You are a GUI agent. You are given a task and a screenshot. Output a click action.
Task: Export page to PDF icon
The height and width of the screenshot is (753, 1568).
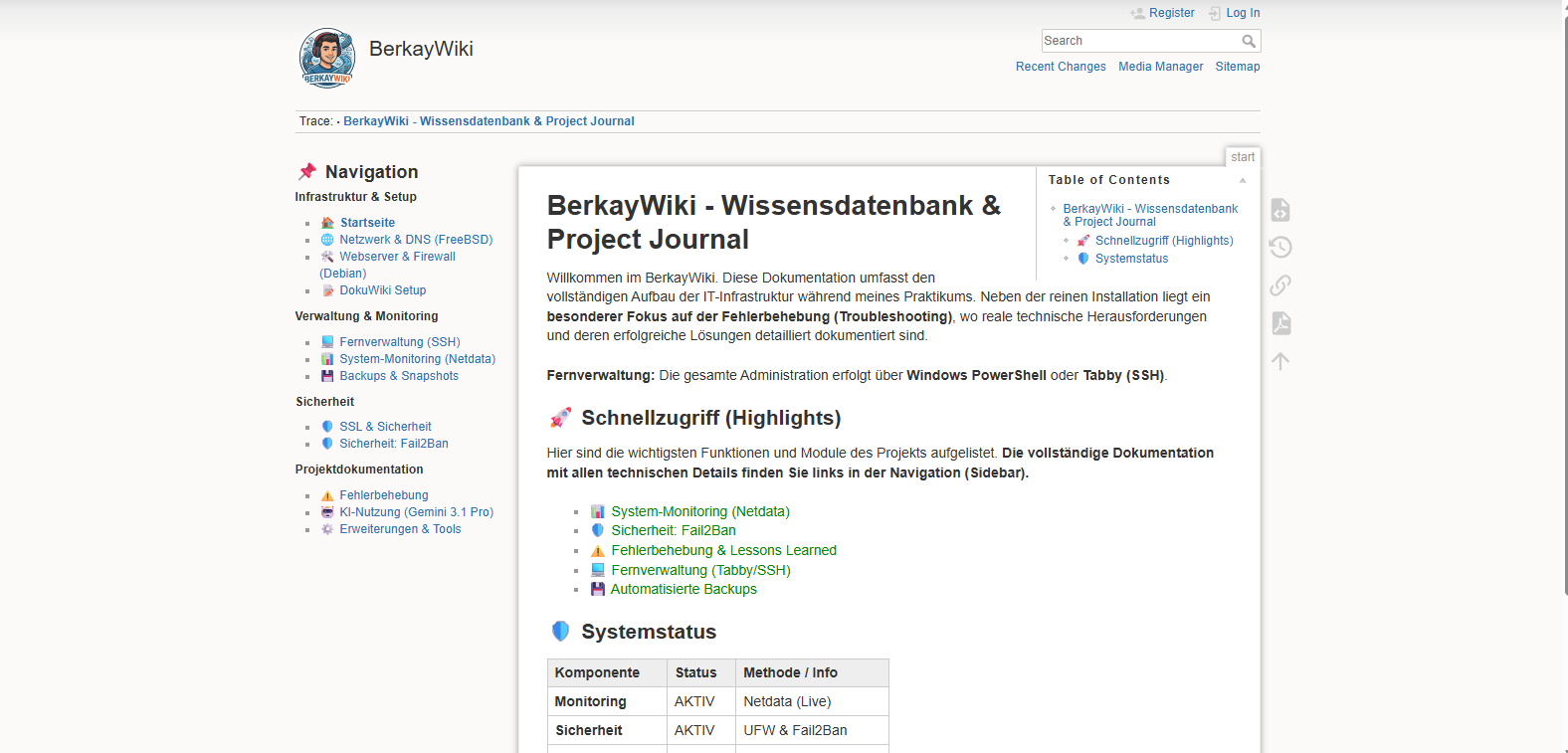(1280, 323)
